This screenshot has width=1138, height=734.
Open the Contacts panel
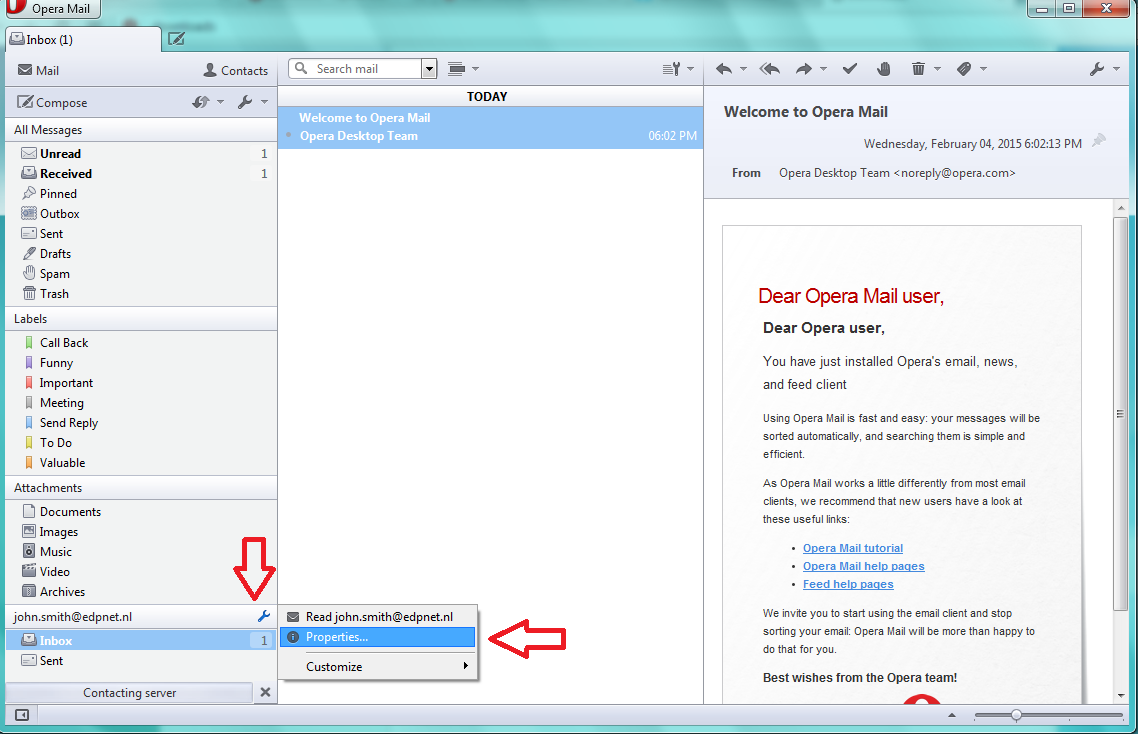pyautogui.click(x=236, y=70)
